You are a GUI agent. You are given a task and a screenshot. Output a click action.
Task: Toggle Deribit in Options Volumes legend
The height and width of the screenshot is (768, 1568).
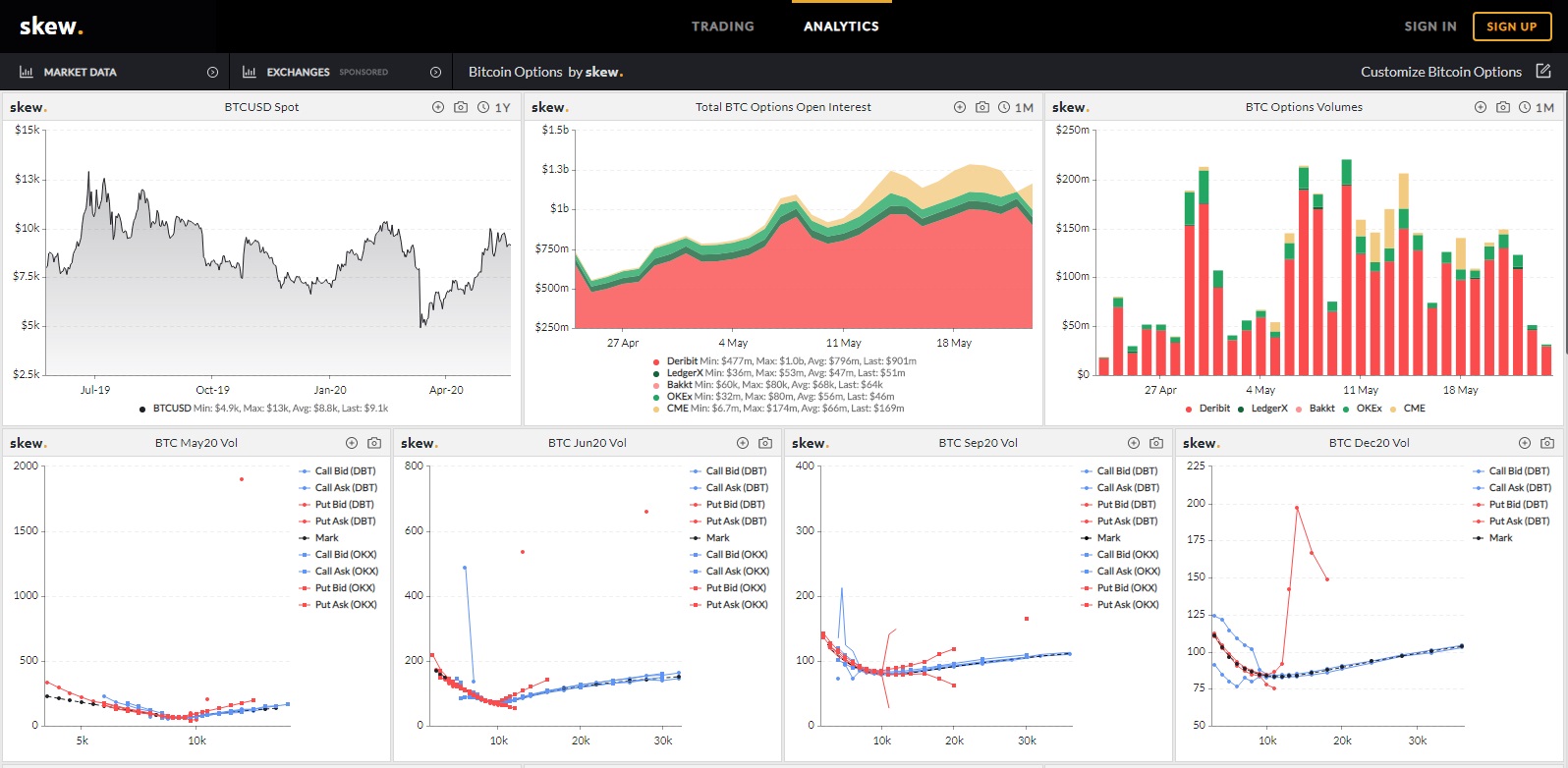1207,409
